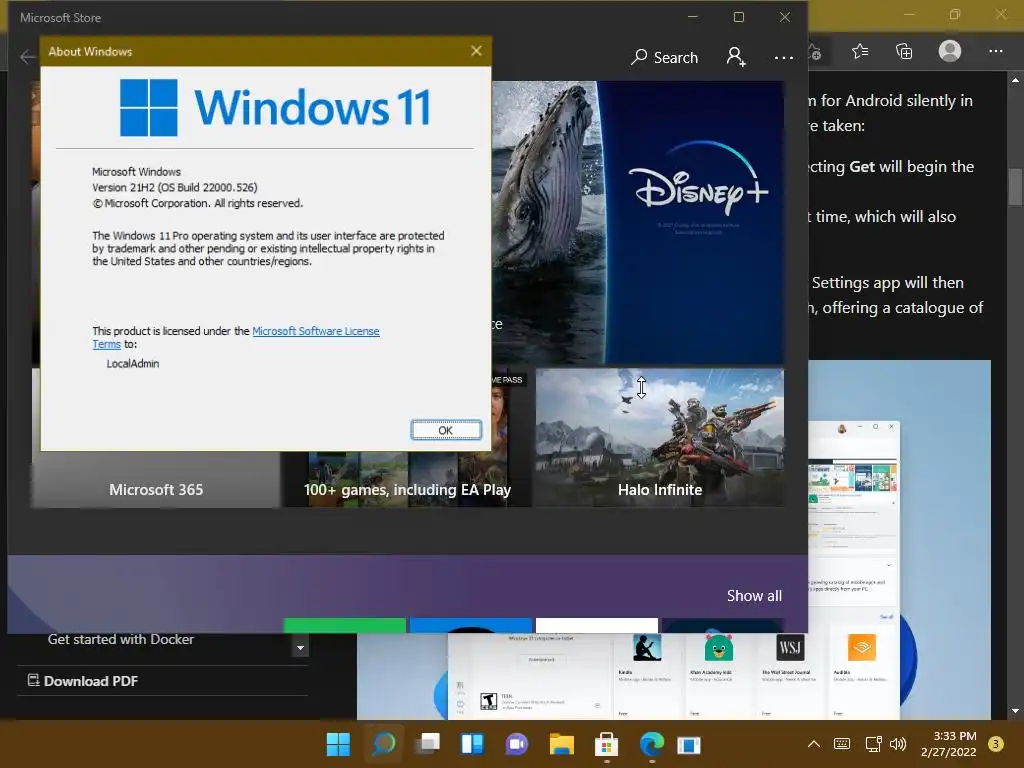Maximize the Microsoft Store window

click(x=739, y=17)
